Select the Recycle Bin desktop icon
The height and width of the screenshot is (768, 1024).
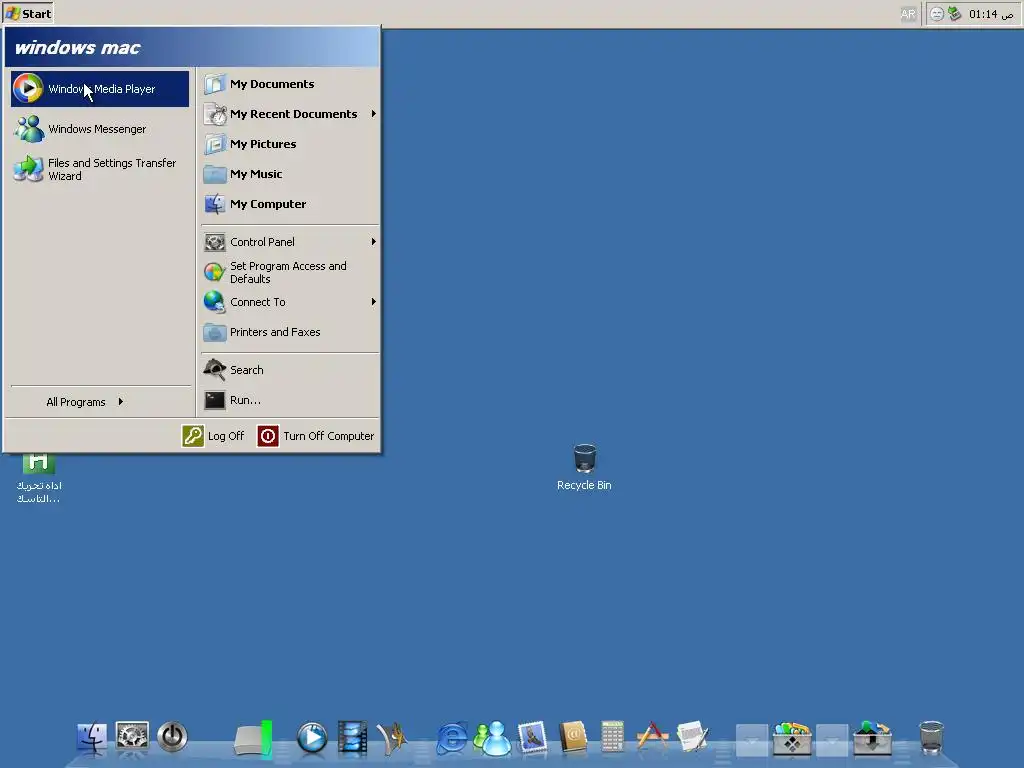tap(584, 468)
